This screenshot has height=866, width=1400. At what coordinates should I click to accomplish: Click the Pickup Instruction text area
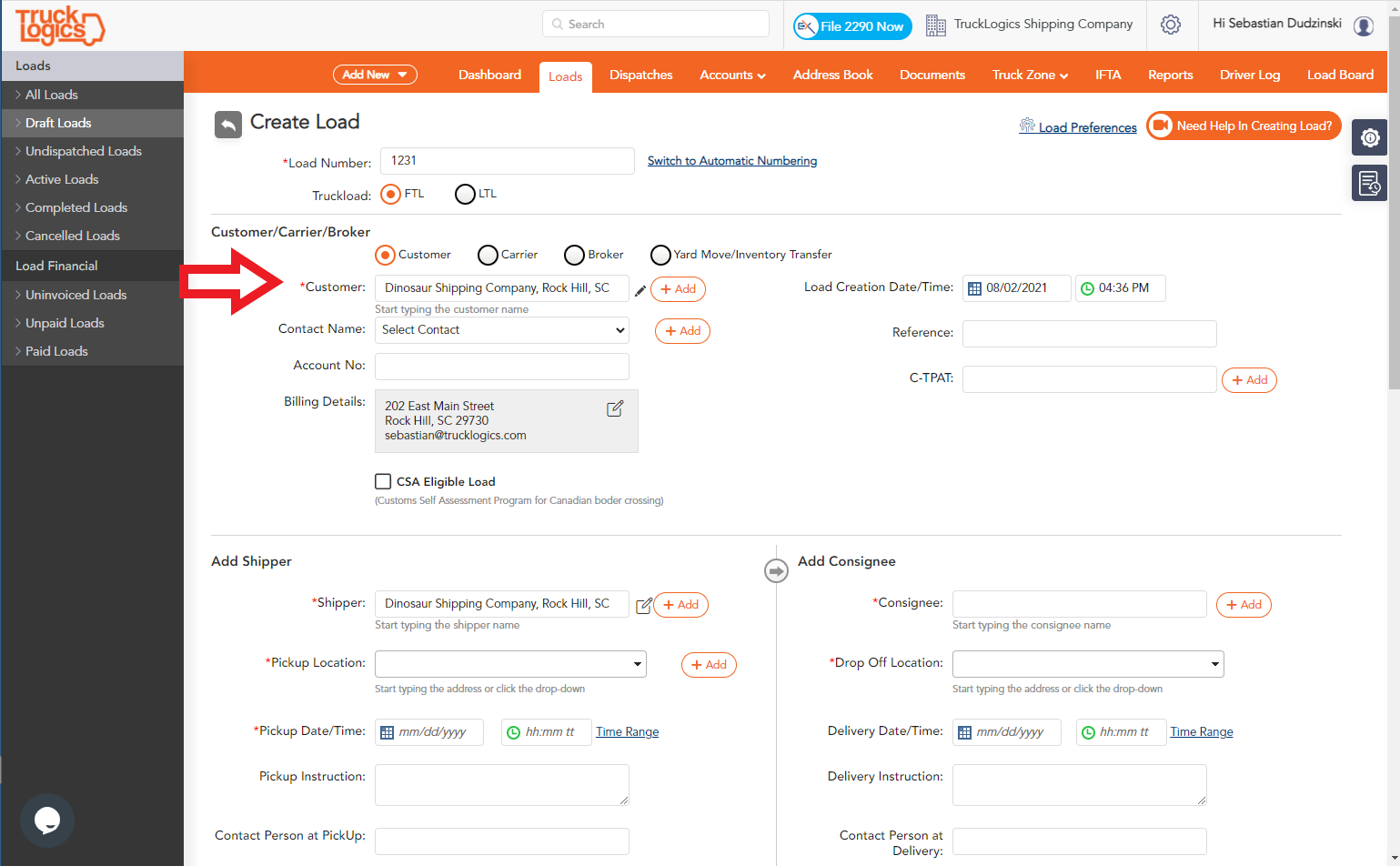[x=502, y=785]
